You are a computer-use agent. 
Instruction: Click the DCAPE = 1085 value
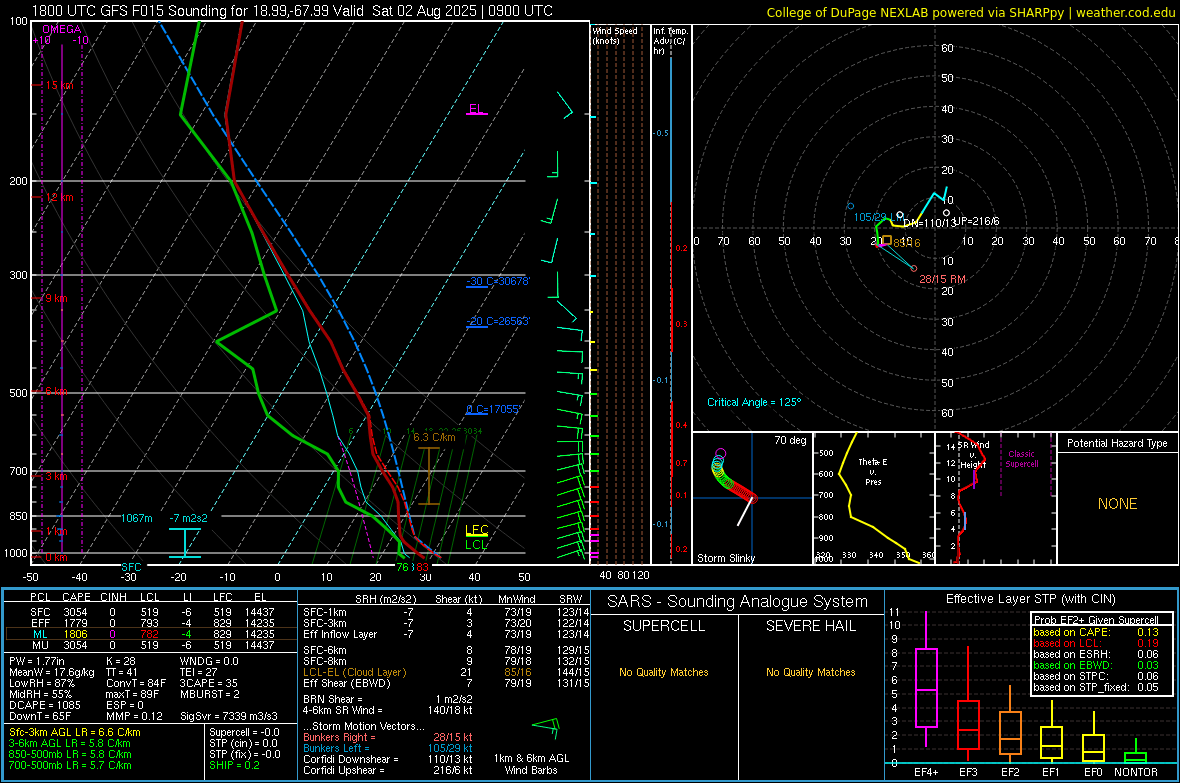coord(44,705)
